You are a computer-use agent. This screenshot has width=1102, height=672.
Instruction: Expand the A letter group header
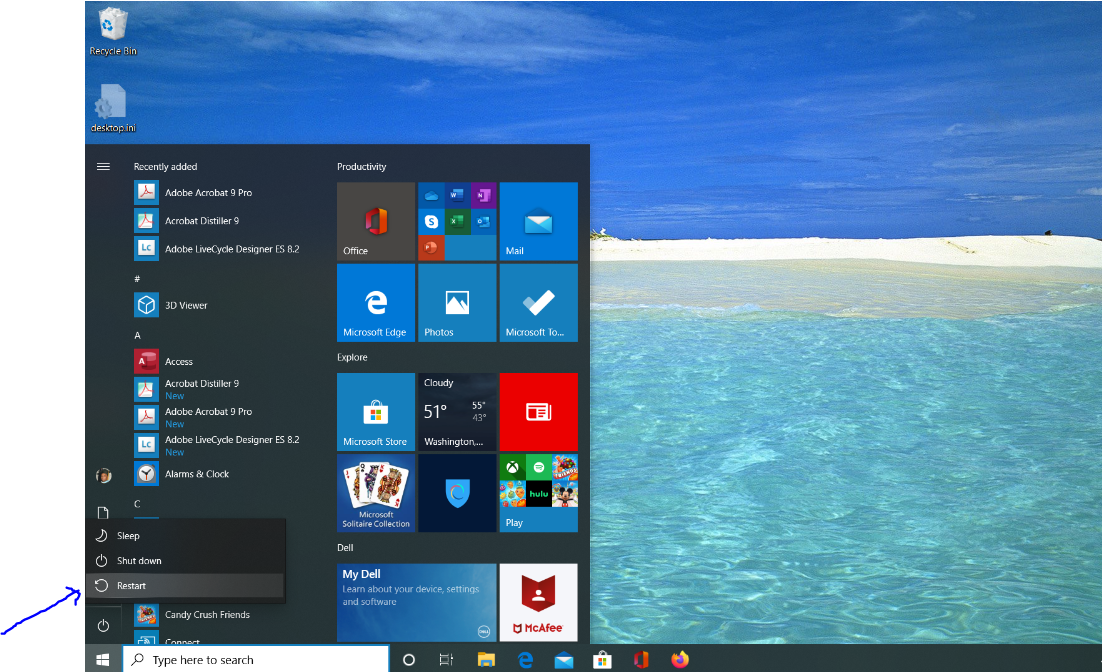pos(138,335)
